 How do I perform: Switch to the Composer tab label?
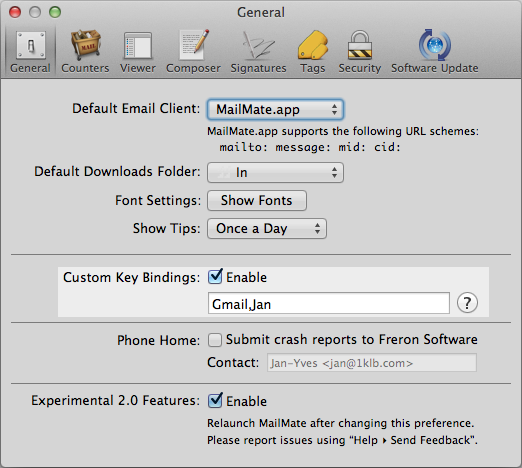[x=193, y=68]
